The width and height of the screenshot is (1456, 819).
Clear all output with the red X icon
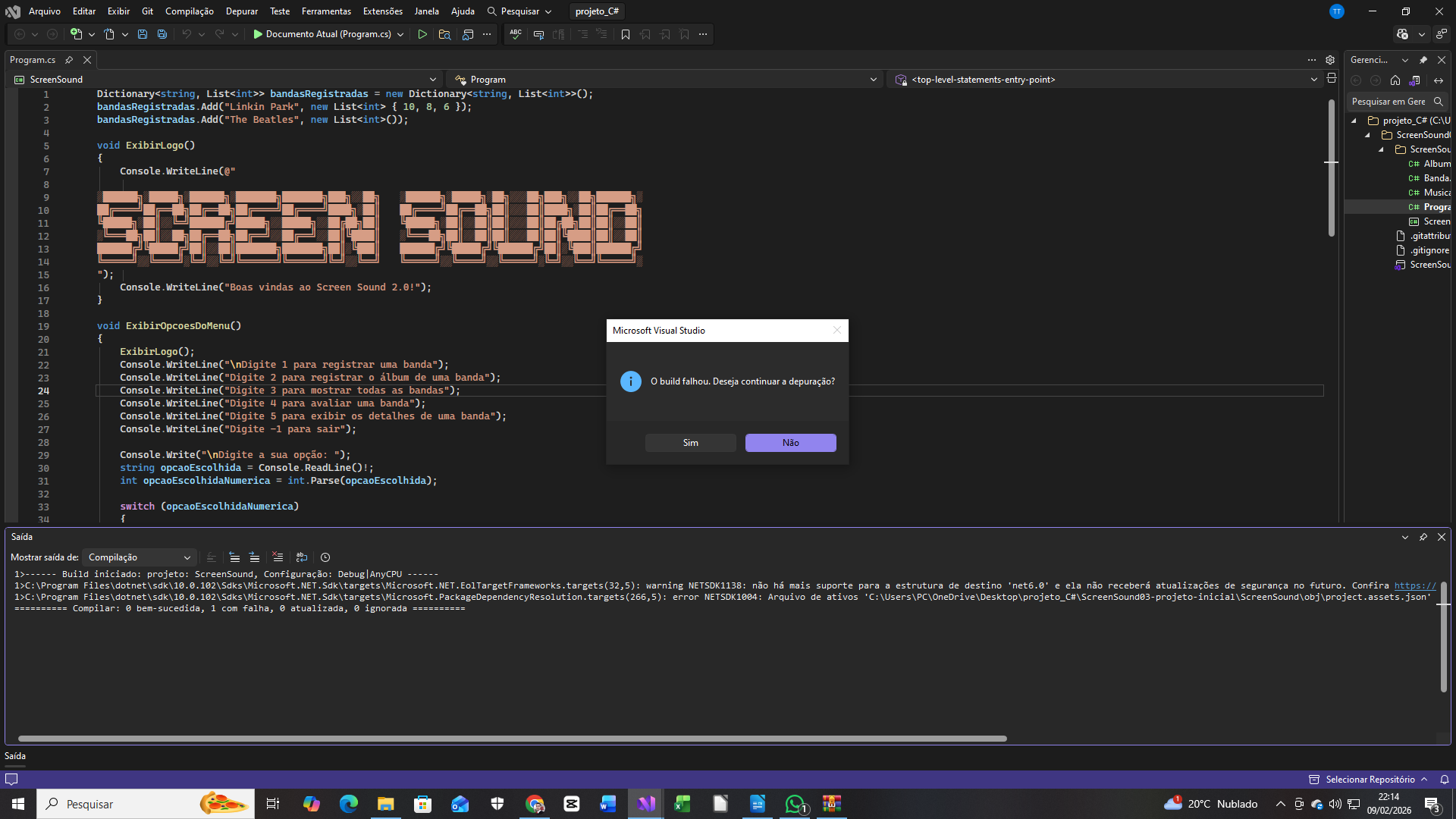(278, 557)
